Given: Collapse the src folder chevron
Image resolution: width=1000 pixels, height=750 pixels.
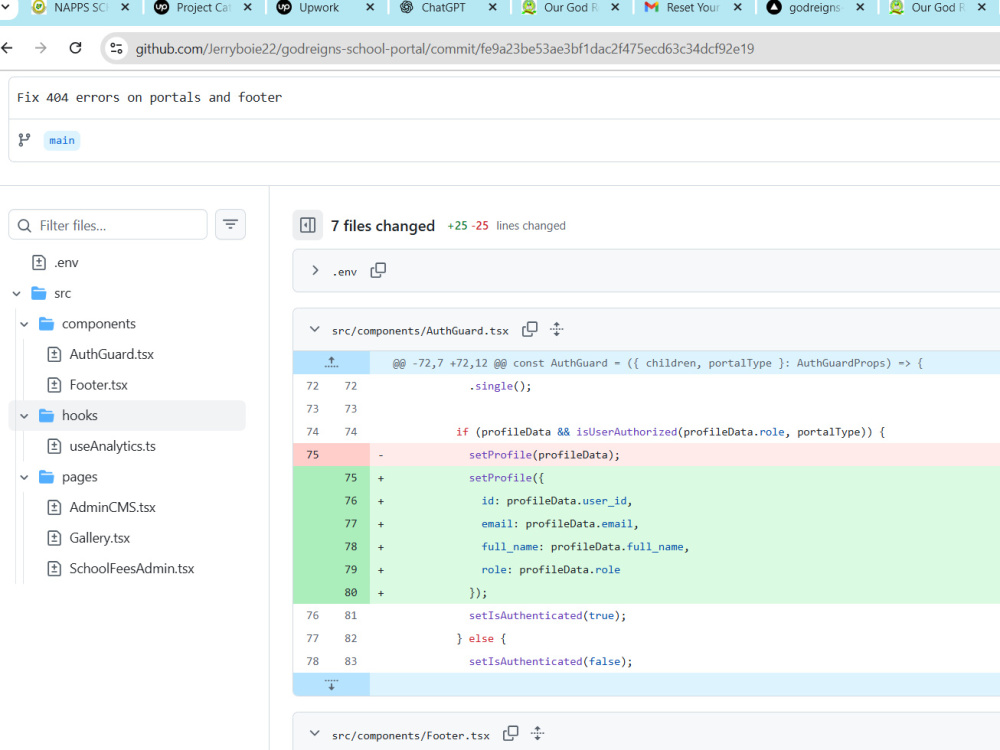Looking at the screenshot, I should coord(17,293).
